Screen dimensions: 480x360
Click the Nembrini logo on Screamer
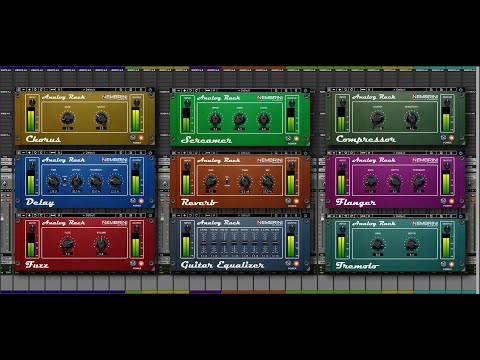[270, 98]
